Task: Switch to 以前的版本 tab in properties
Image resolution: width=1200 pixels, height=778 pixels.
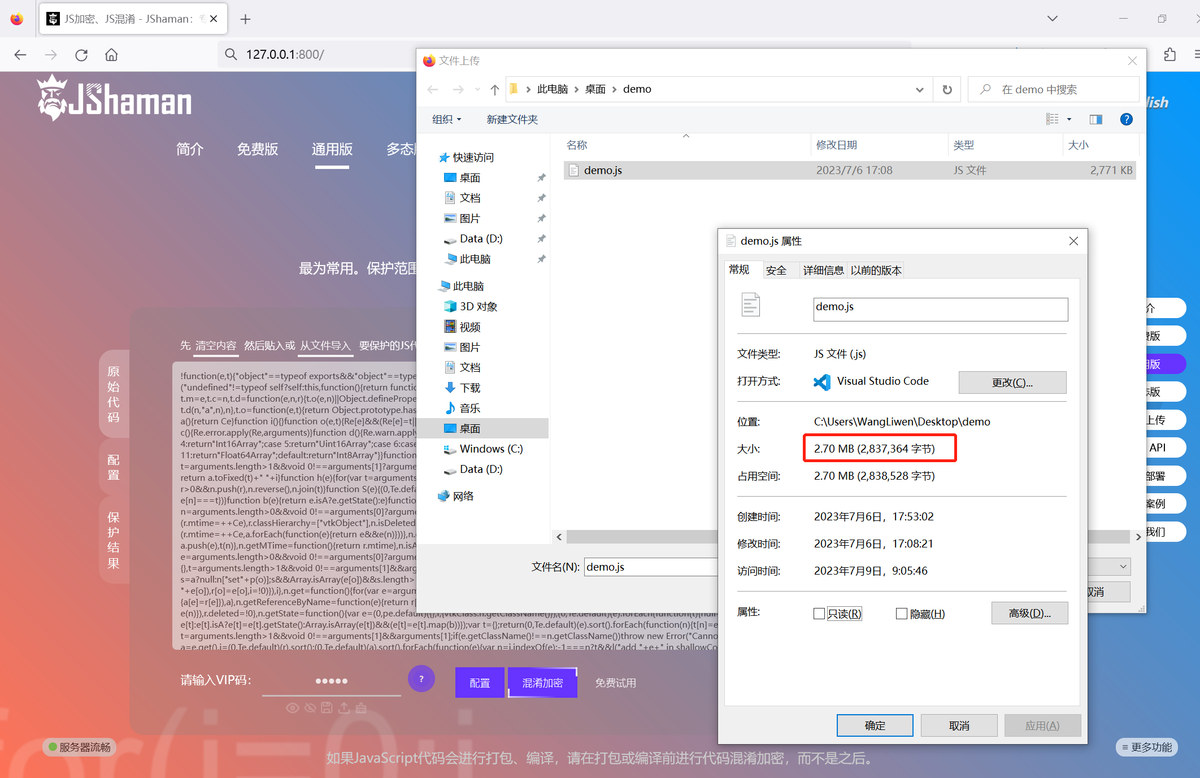Action: (876, 270)
